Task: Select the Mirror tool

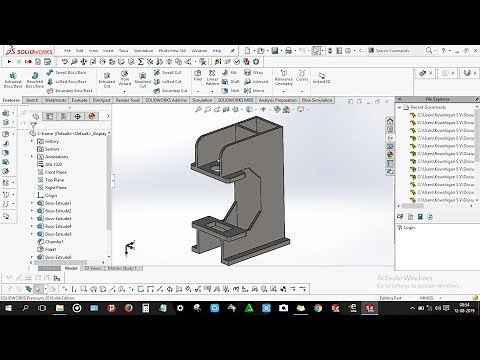Action: 254,90
